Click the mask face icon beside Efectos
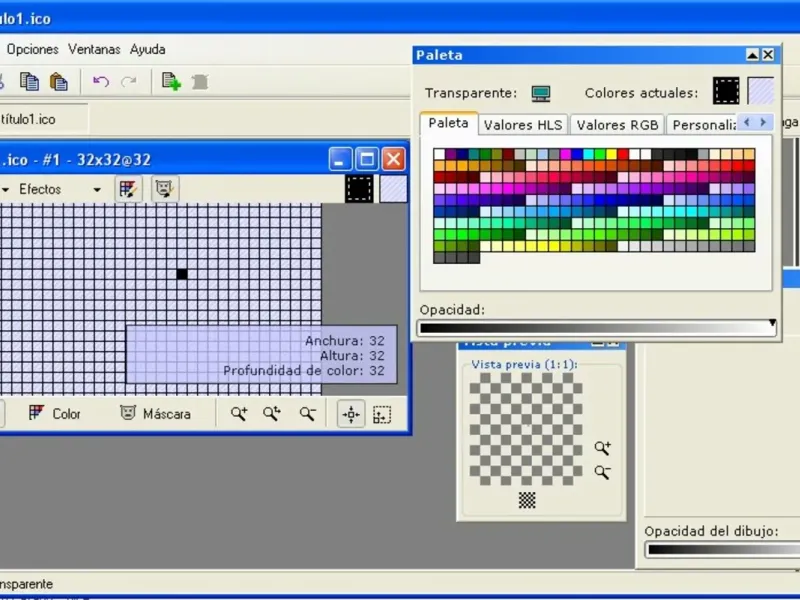 click(x=165, y=189)
